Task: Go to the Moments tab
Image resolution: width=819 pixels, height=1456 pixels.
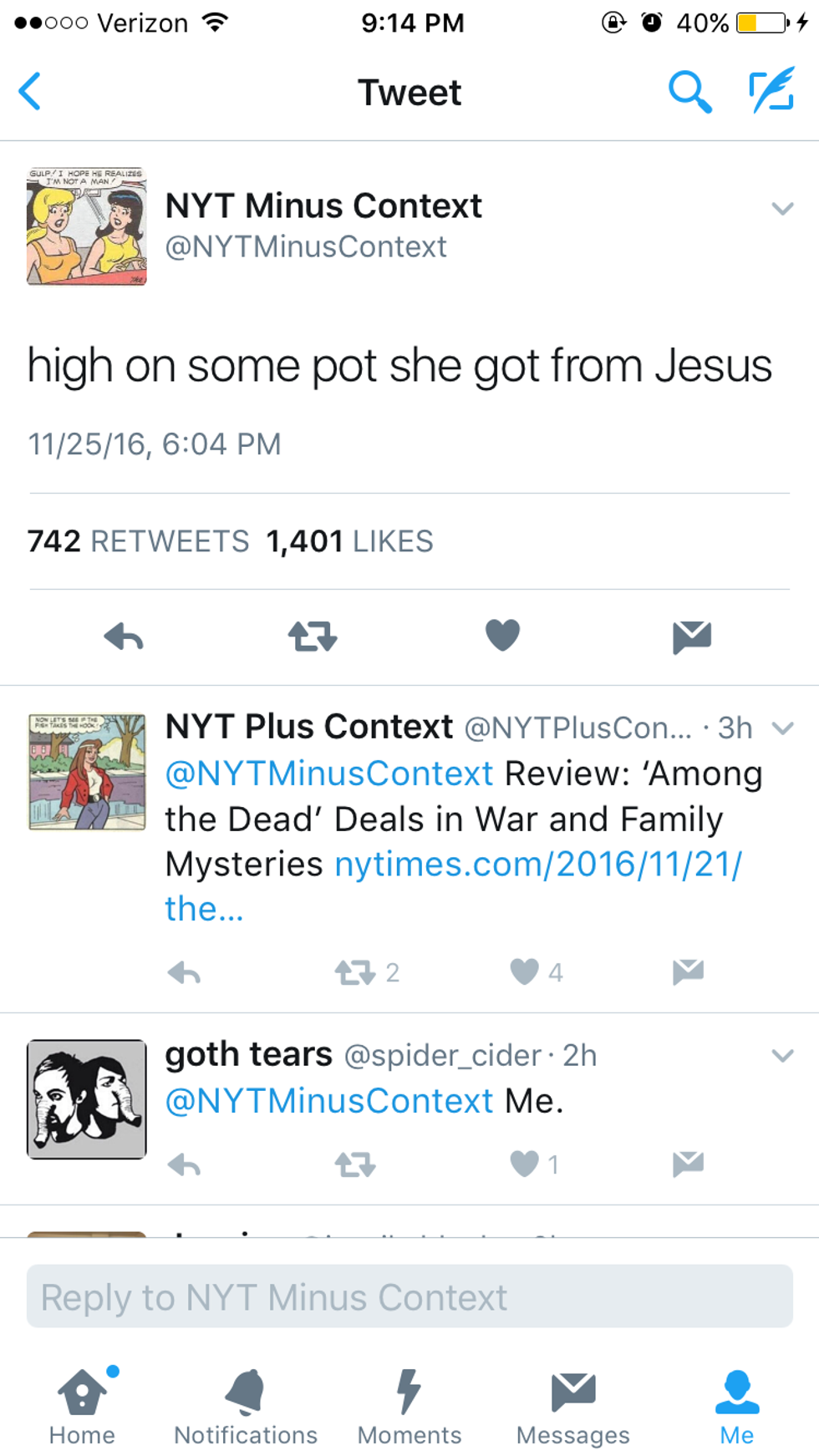Action: pyautogui.click(x=409, y=1407)
